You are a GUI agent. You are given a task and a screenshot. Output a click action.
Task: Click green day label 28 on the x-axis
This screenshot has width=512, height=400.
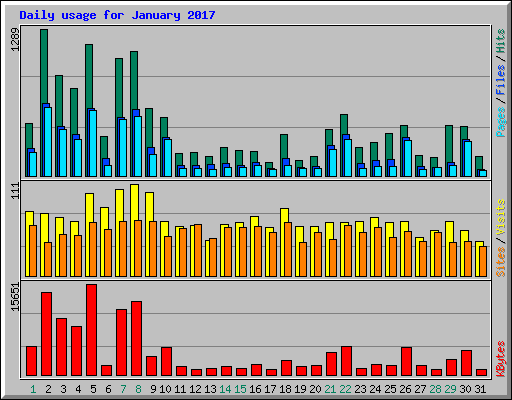point(435,389)
